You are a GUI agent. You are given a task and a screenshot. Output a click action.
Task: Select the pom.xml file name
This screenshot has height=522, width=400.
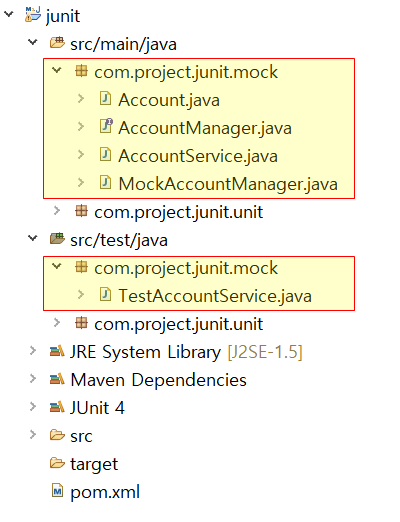105,492
